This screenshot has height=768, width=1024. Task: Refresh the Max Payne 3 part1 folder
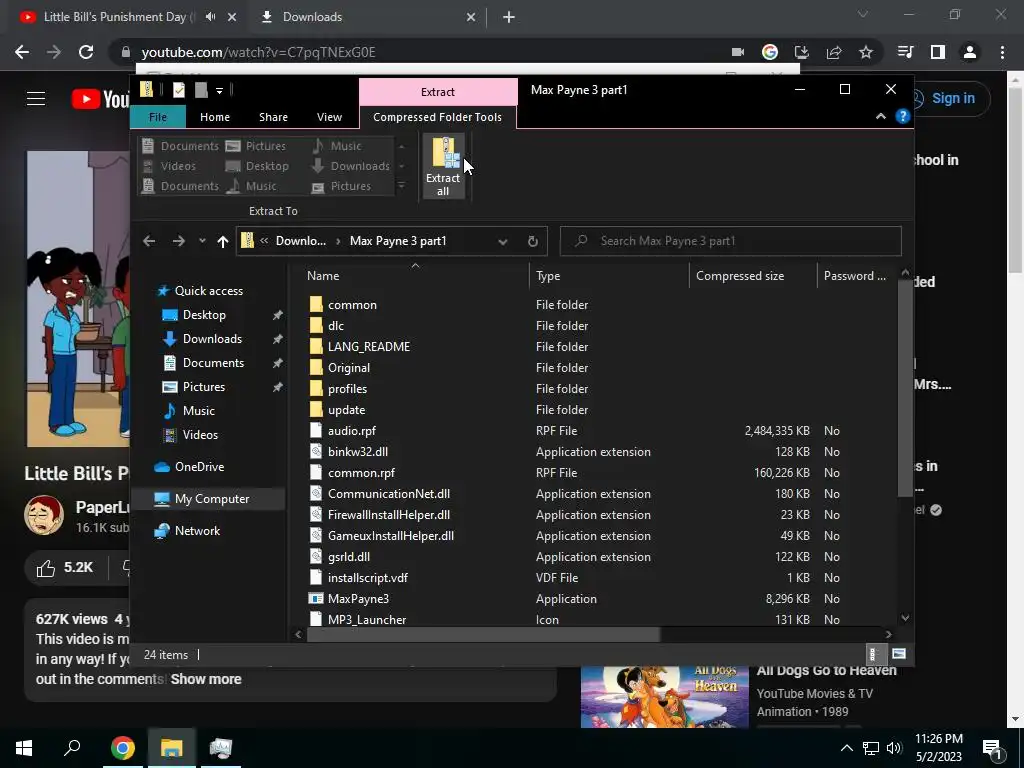(x=533, y=241)
